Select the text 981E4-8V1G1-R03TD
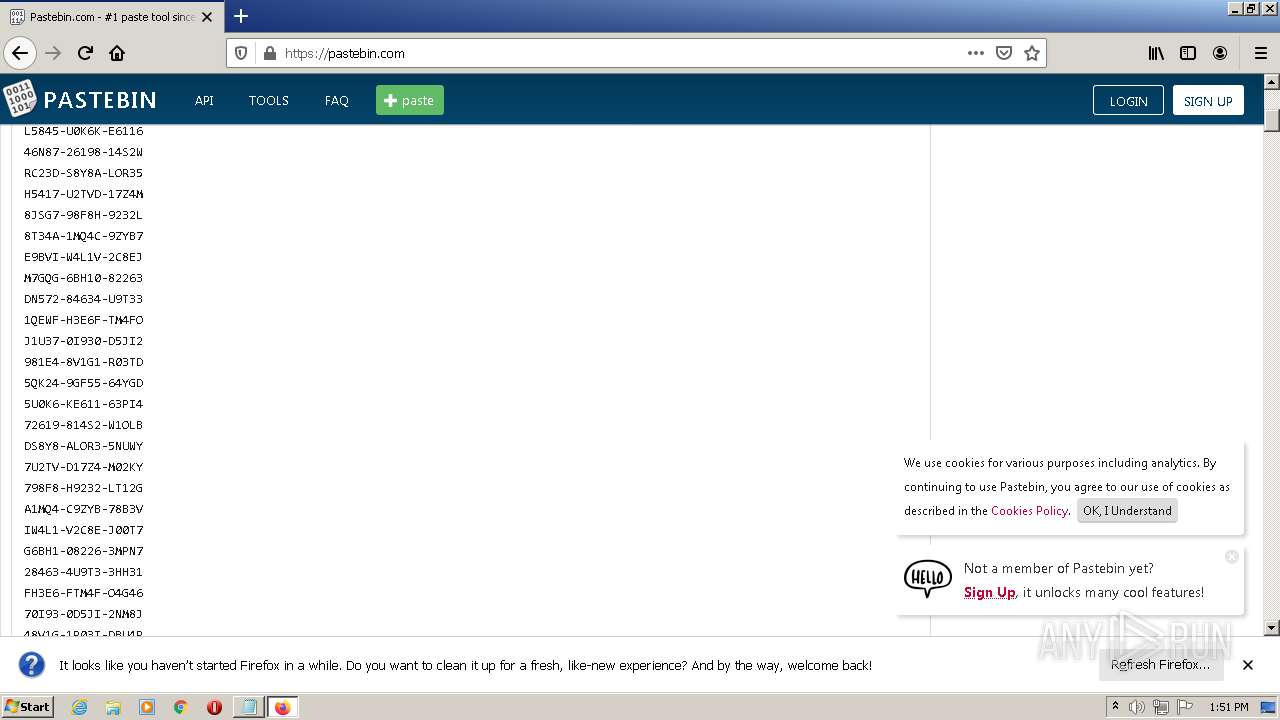The height and width of the screenshot is (720, 1280). tap(84, 362)
